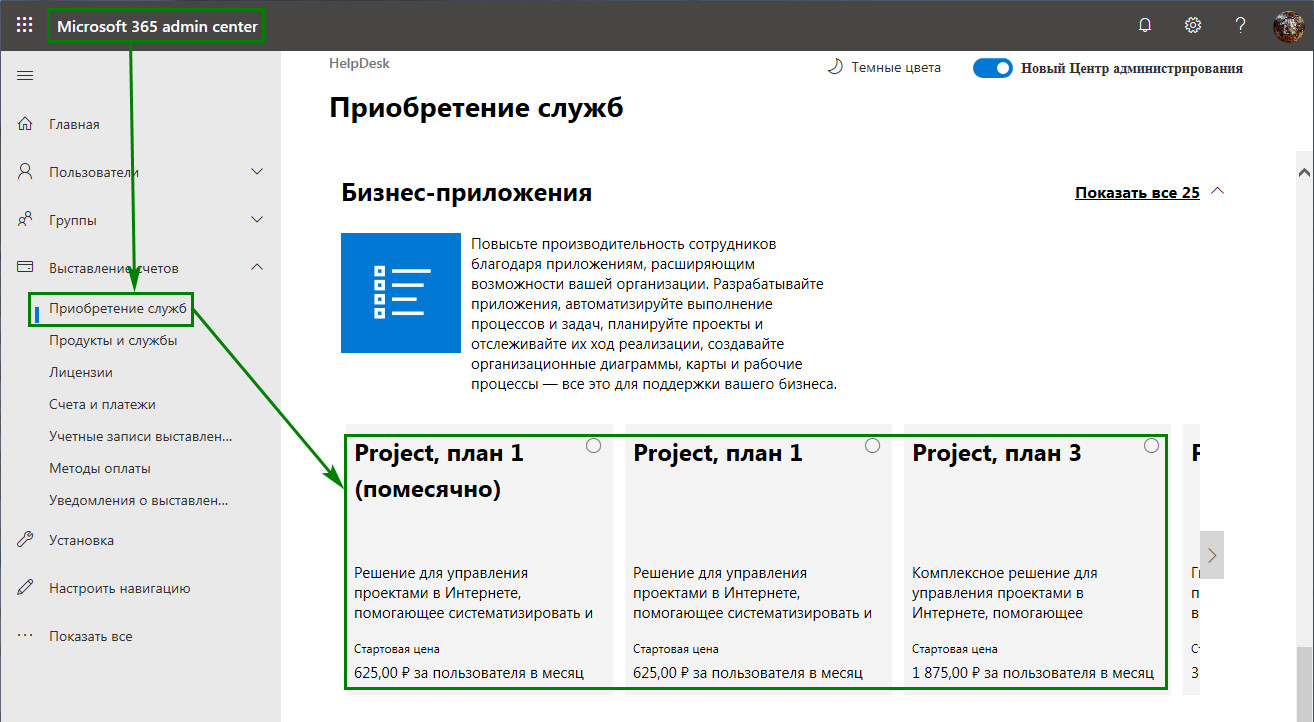The height and width of the screenshot is (722, 1314).
Task: Click the Главная home icon
Action: (x=26, y=124)
